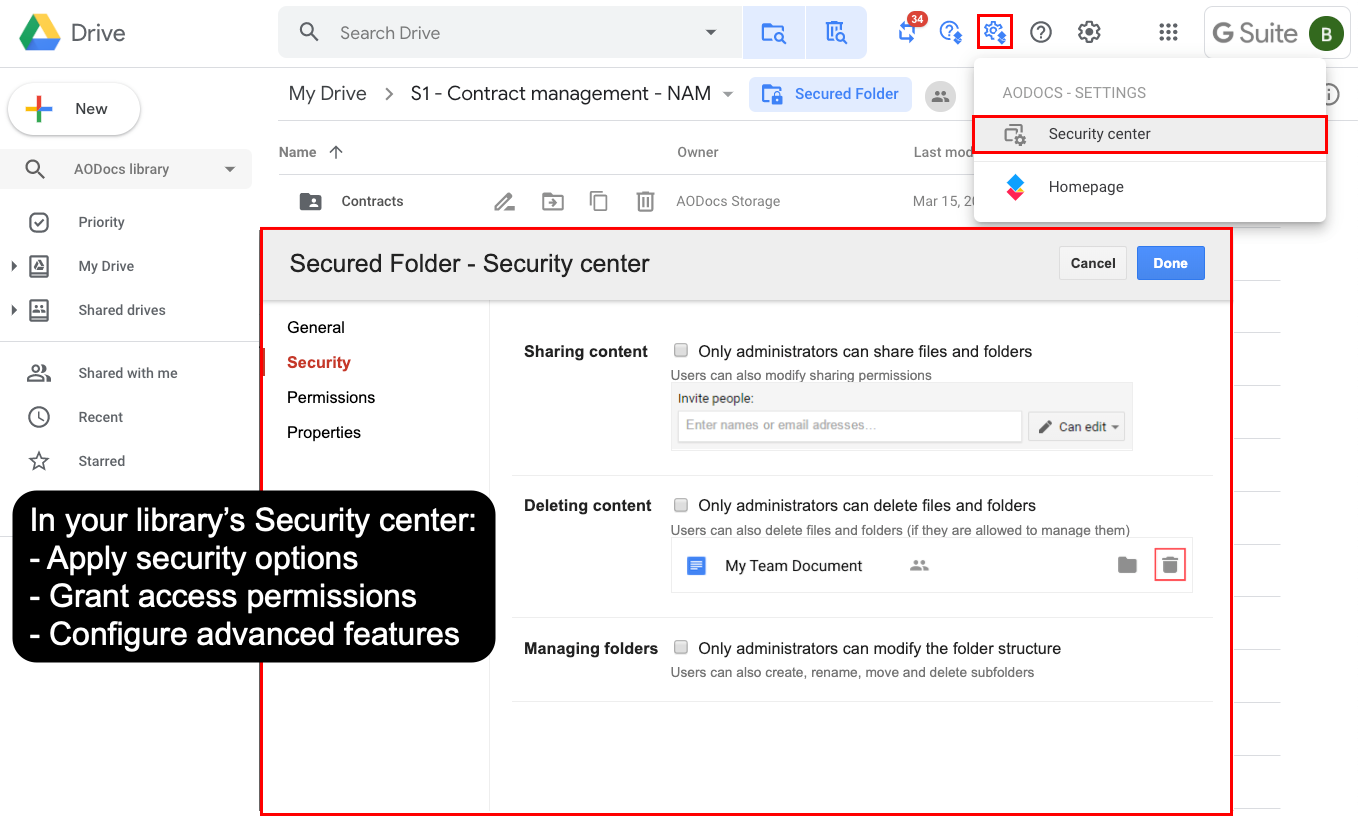Click the trash icon beside My Team Document
This screenshot has width=1358, height=825.
[1170, 565]
